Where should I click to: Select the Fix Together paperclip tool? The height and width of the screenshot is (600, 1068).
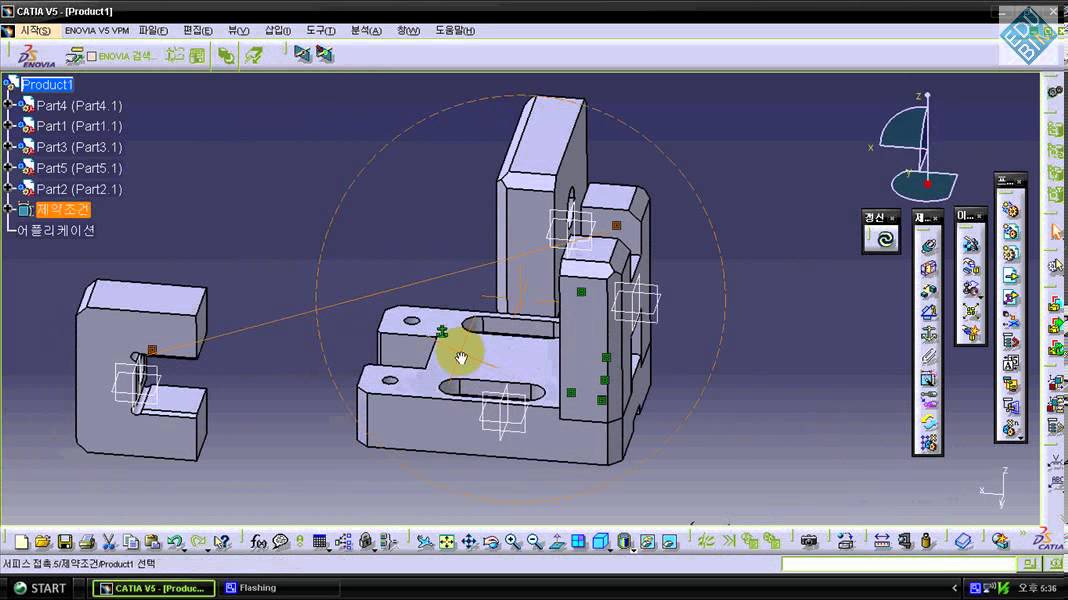coord(928,356)
